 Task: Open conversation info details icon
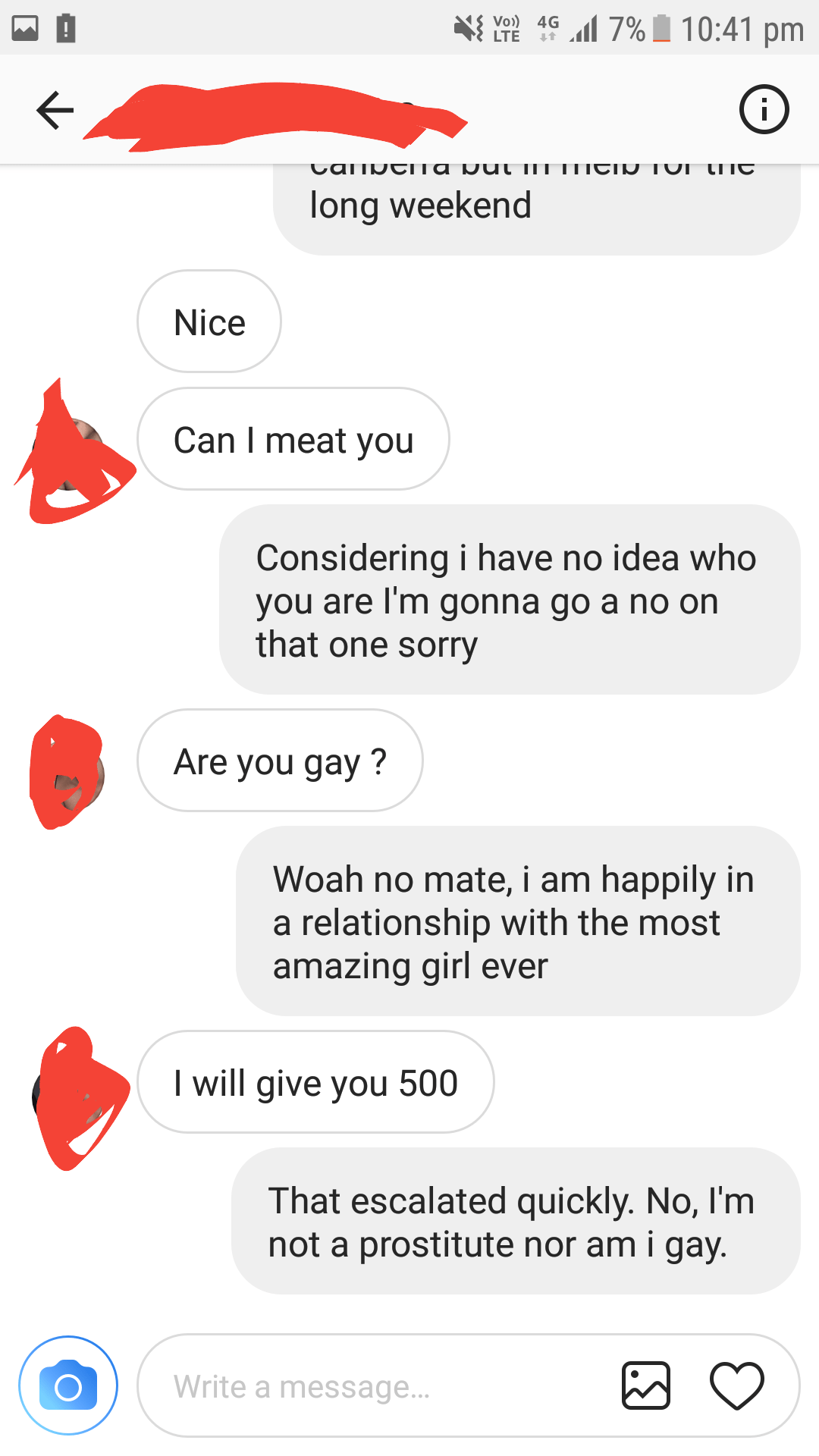pos(764,109)
